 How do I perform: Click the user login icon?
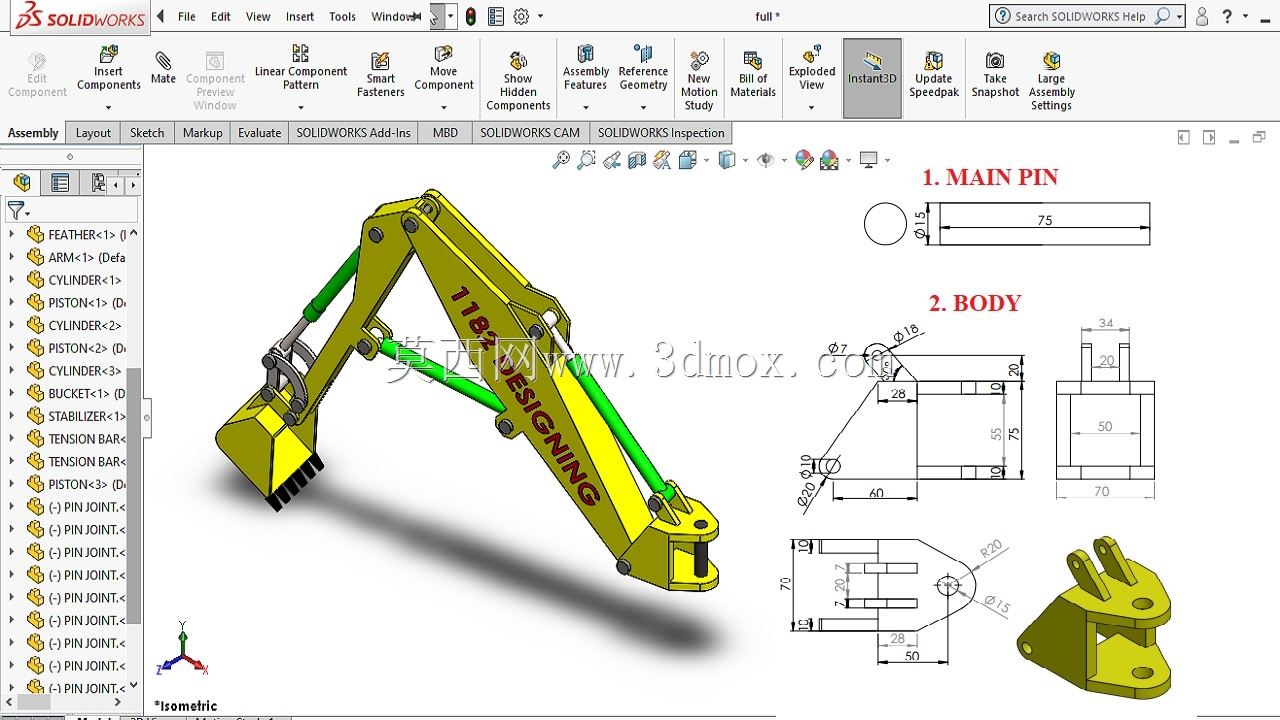coord(1202,16)
